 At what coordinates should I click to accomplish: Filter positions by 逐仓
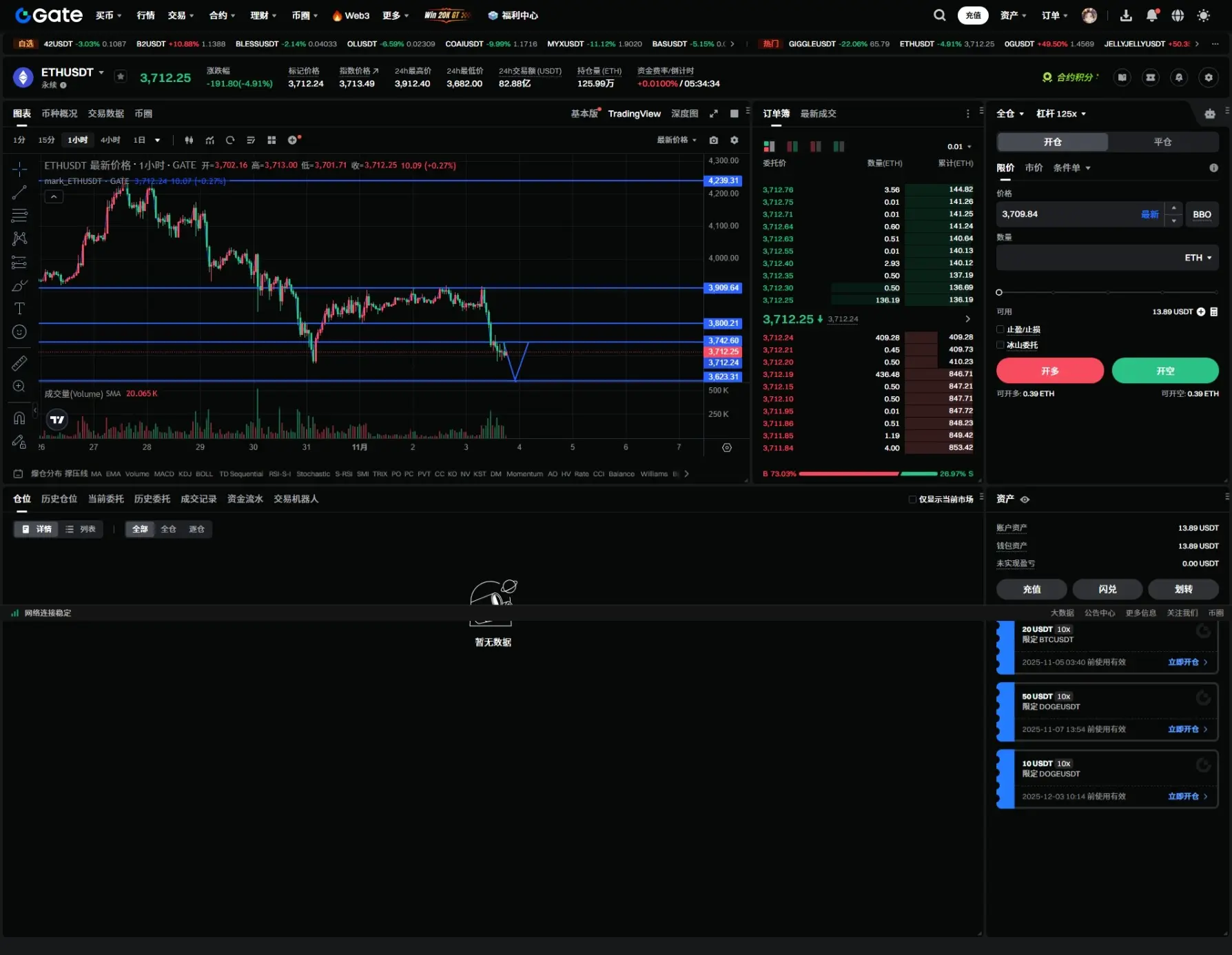pos(197,529)
